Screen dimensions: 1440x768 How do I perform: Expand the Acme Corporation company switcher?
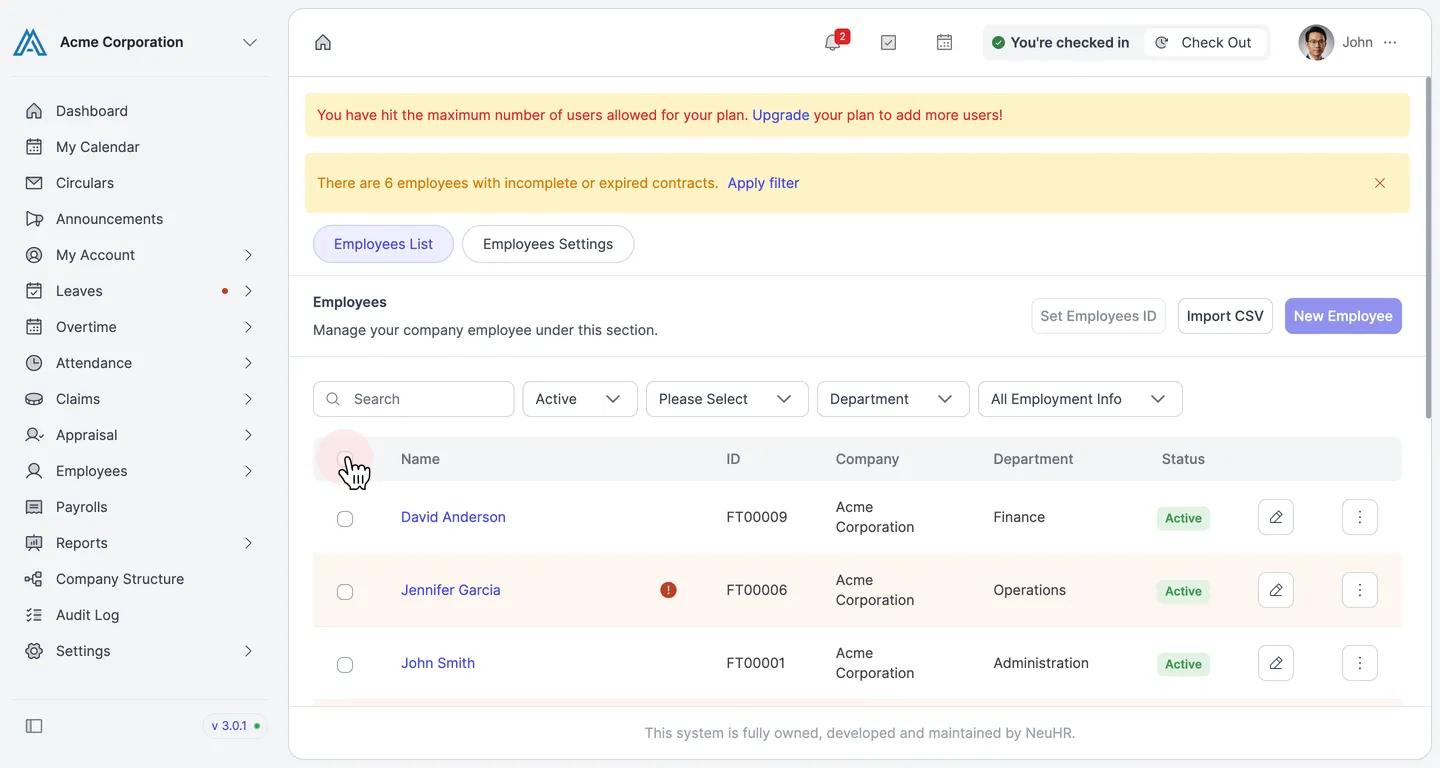click(x=250, y=42)
